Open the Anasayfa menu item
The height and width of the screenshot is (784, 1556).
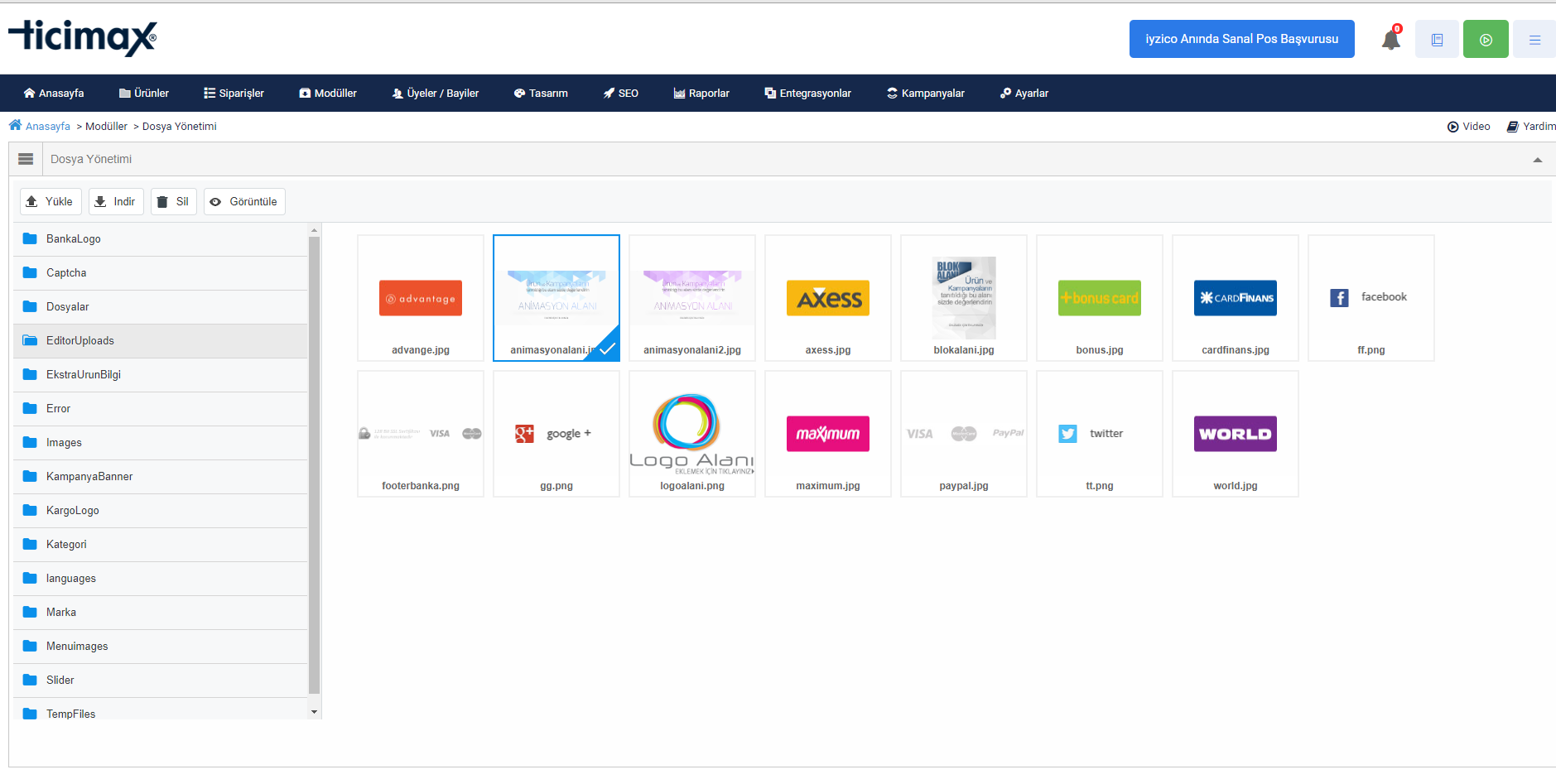point(54,93)
